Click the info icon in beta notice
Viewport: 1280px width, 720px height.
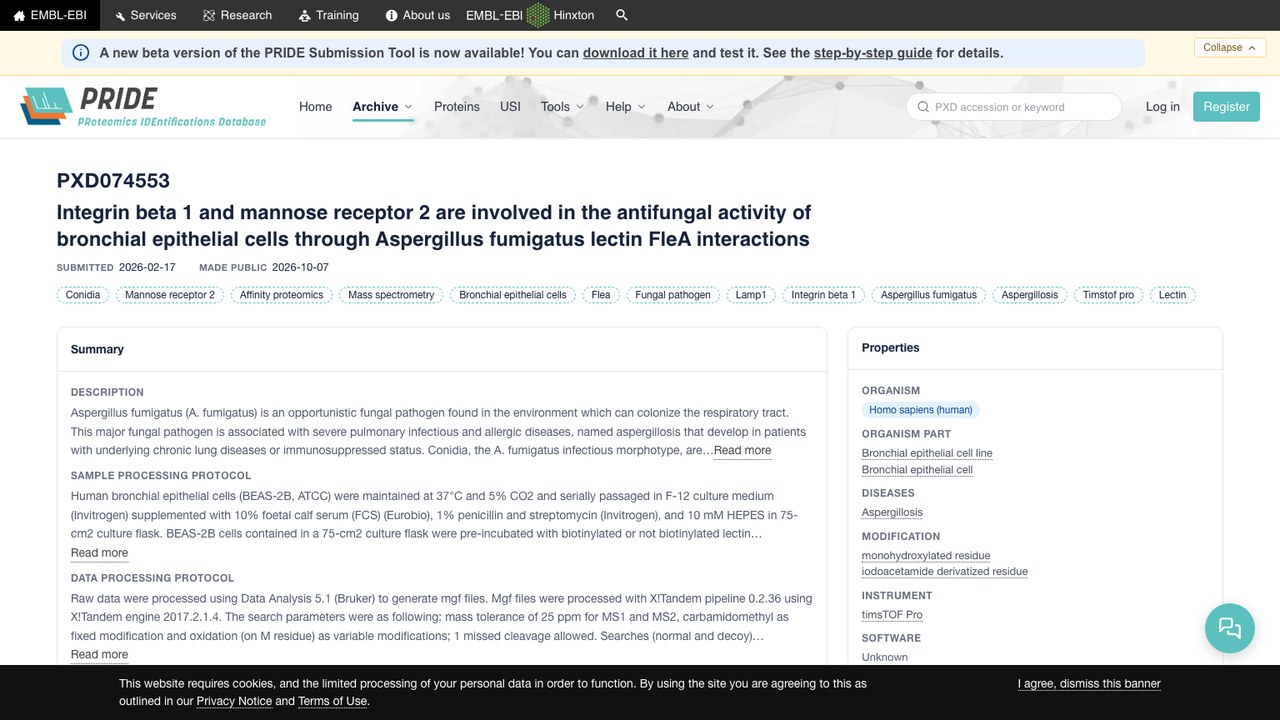[81, 53]
